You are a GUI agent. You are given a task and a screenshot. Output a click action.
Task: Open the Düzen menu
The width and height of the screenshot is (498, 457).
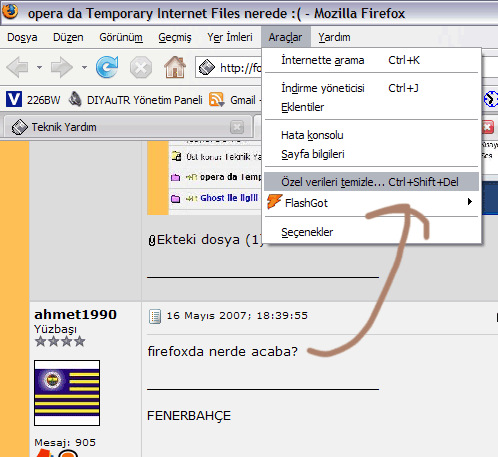[x=68, y=37]
